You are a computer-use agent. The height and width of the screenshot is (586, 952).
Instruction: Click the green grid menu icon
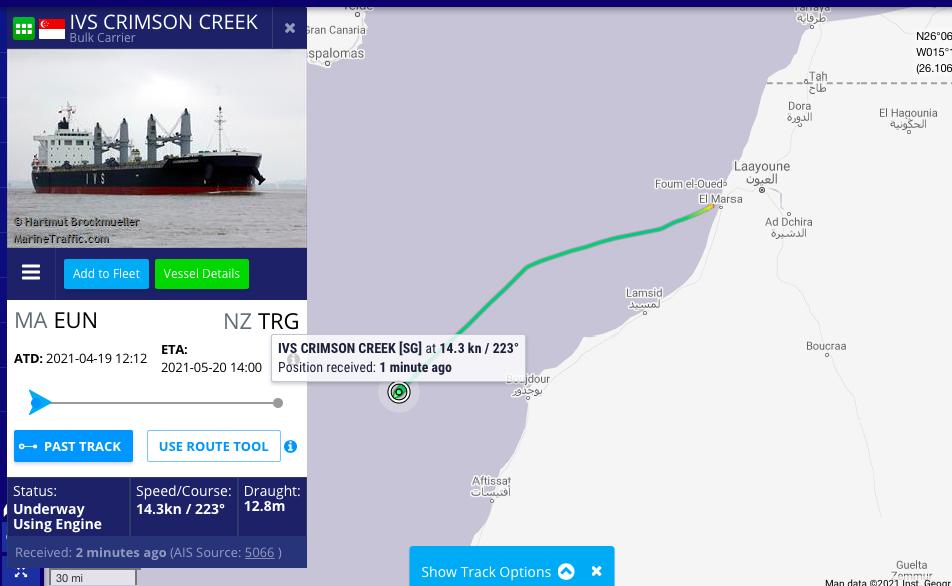(x=24, y=28)
